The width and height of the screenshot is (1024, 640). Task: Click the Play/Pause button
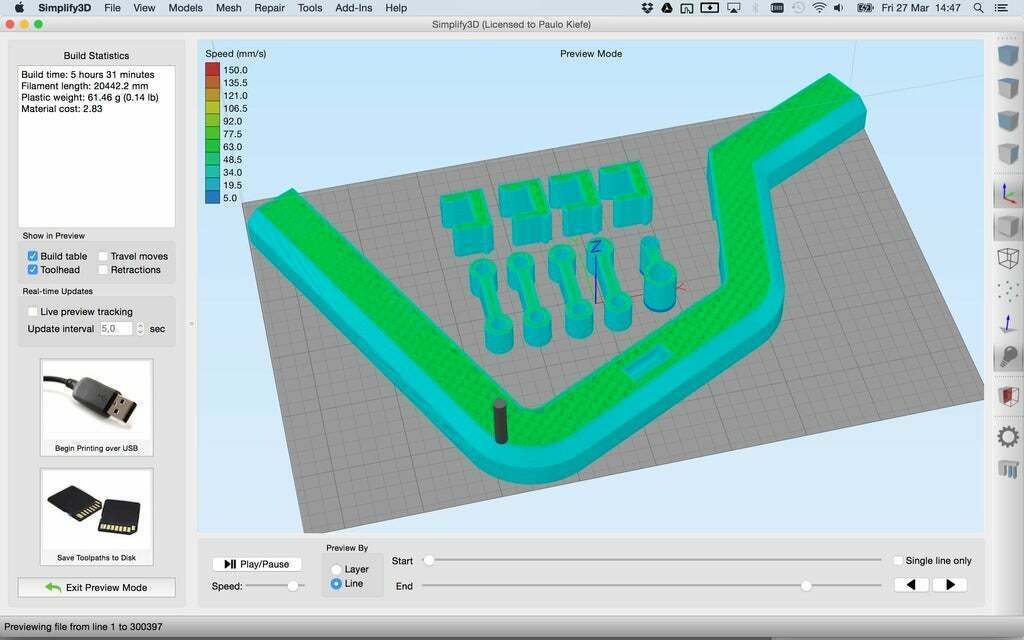point(257,564)
